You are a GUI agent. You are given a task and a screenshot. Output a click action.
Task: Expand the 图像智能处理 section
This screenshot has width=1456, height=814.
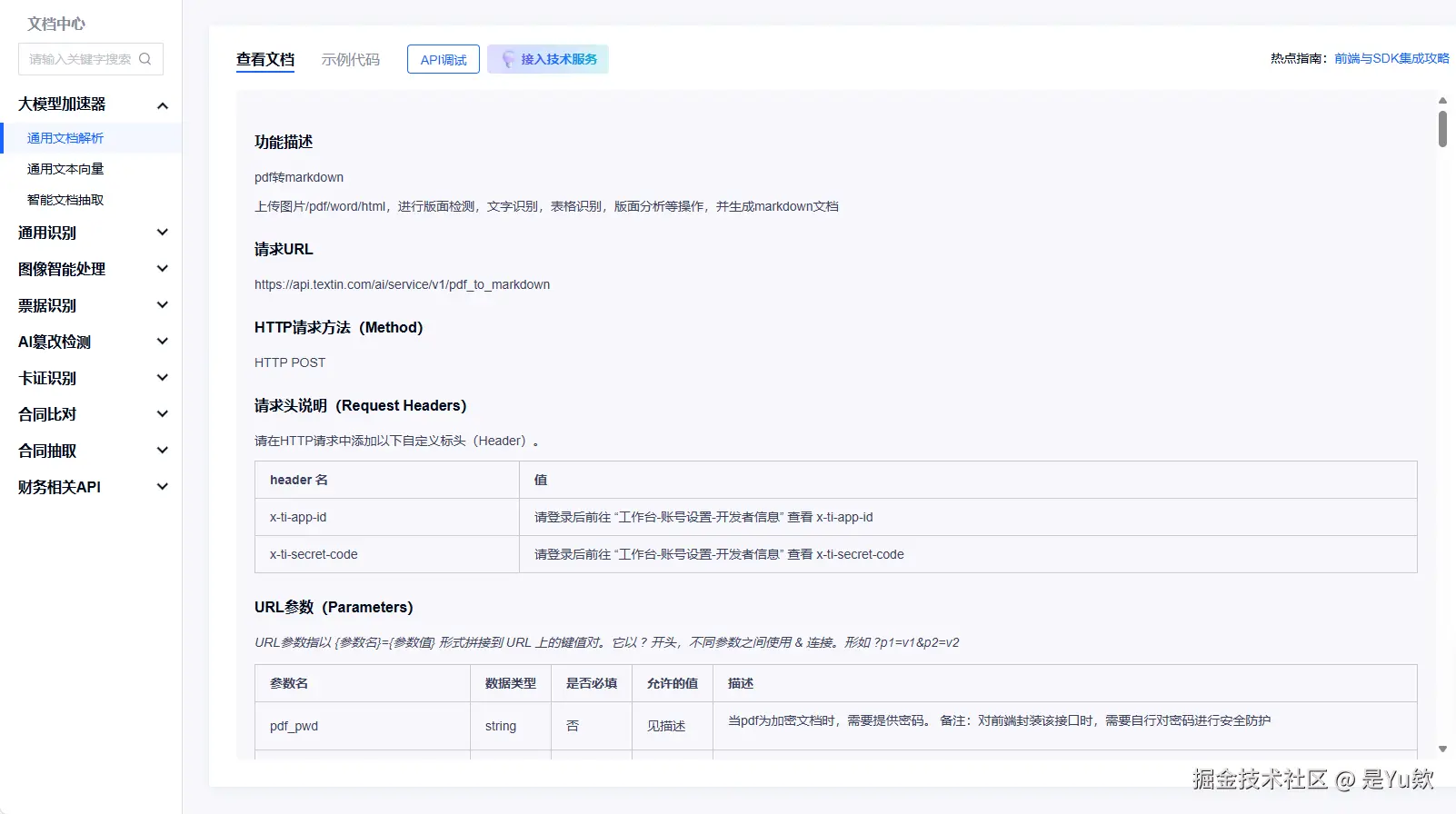(x=163, y=269)
